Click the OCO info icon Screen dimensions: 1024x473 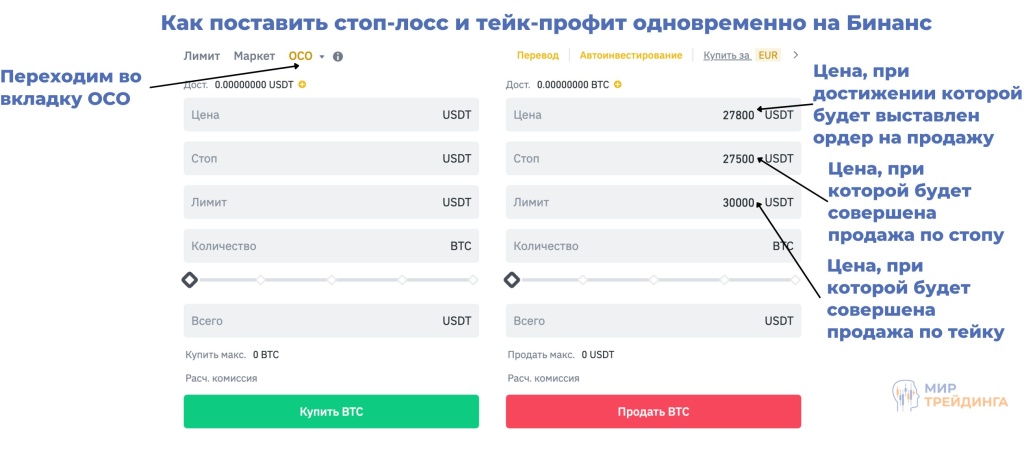tap(338, 56)
